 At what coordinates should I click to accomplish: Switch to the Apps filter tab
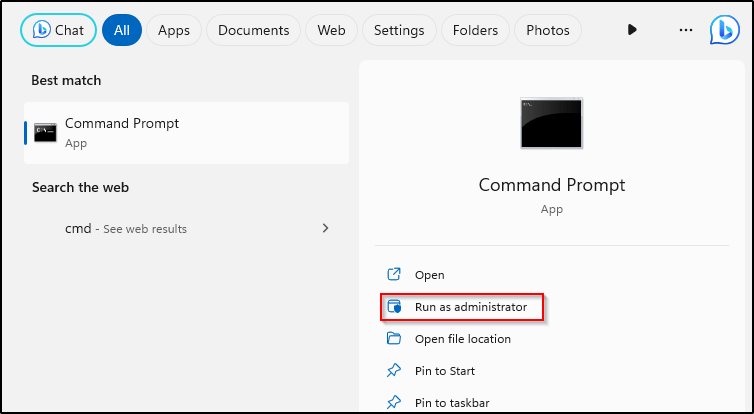(174, 30)
